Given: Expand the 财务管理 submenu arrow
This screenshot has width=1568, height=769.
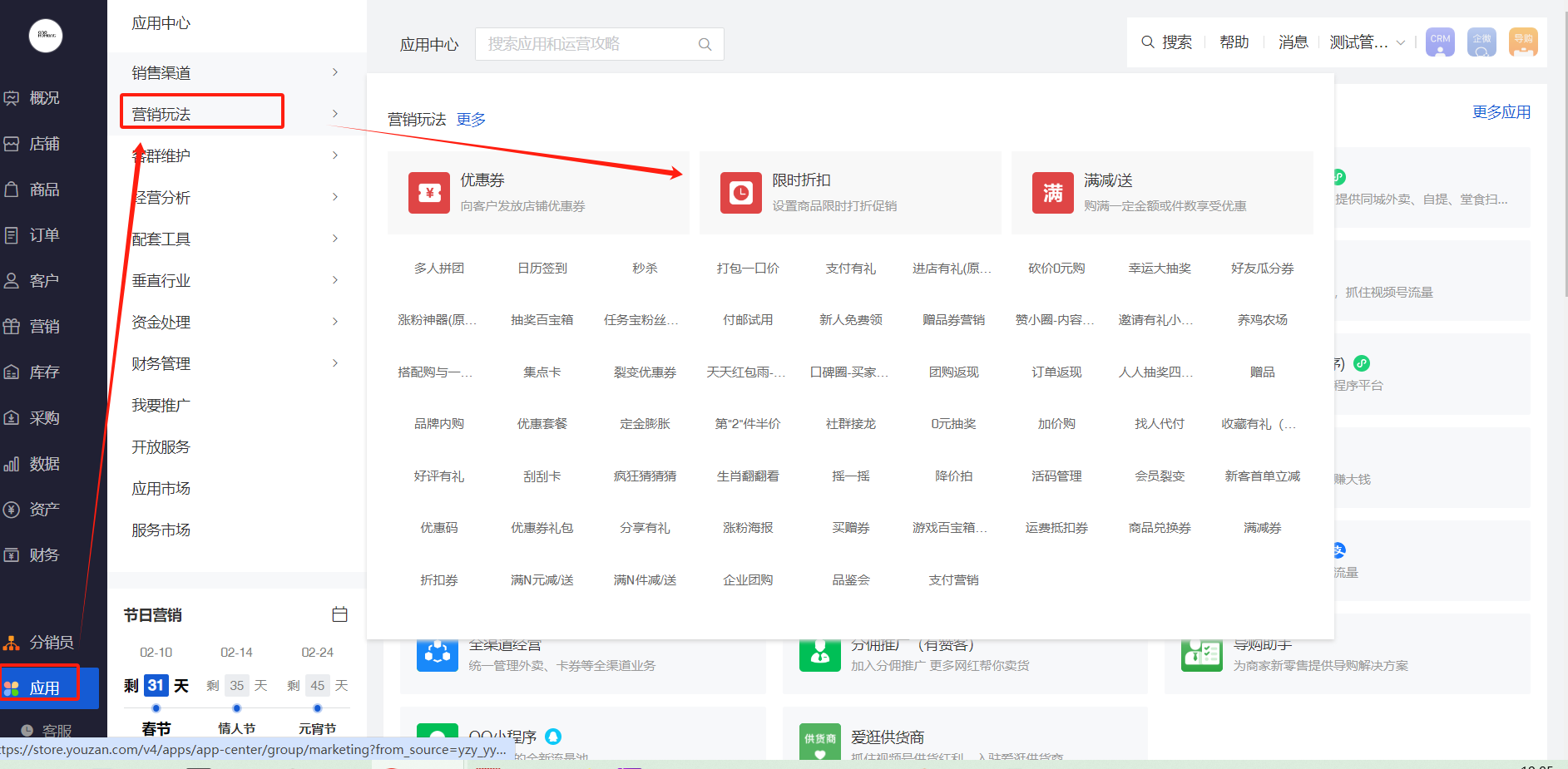Looking at the screenshot, I should [335, 363].
